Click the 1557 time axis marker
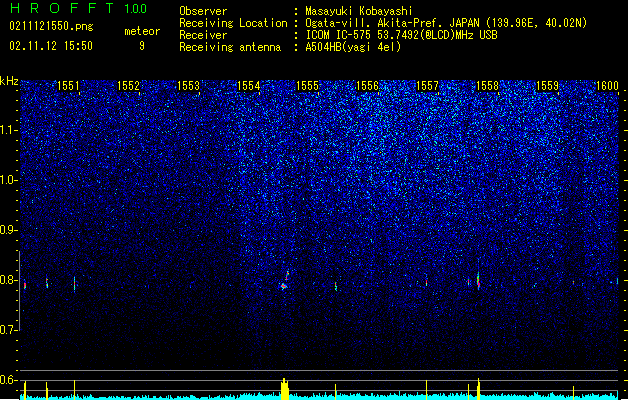This screenshot has height=400, width=629. tap(427, 85)
